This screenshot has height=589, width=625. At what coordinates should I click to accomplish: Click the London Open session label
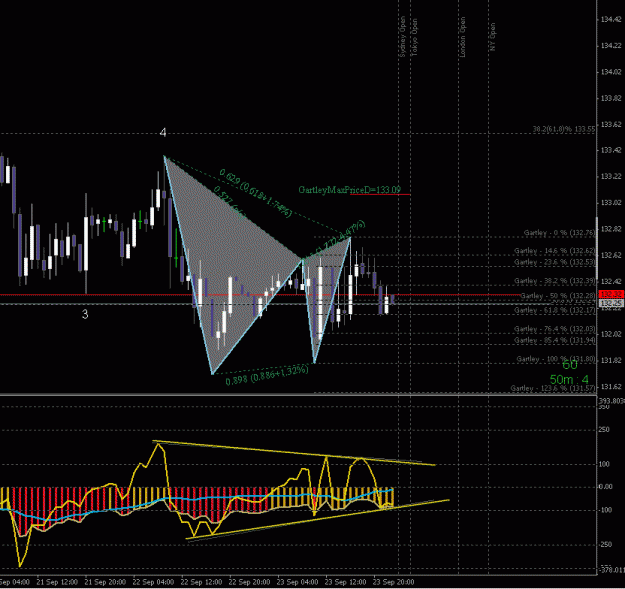point(462,37)
